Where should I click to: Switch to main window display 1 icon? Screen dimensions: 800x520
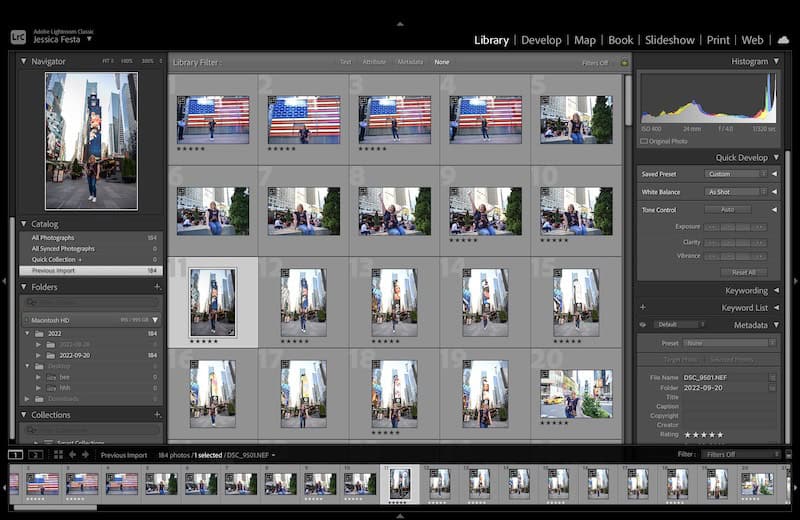15,454
